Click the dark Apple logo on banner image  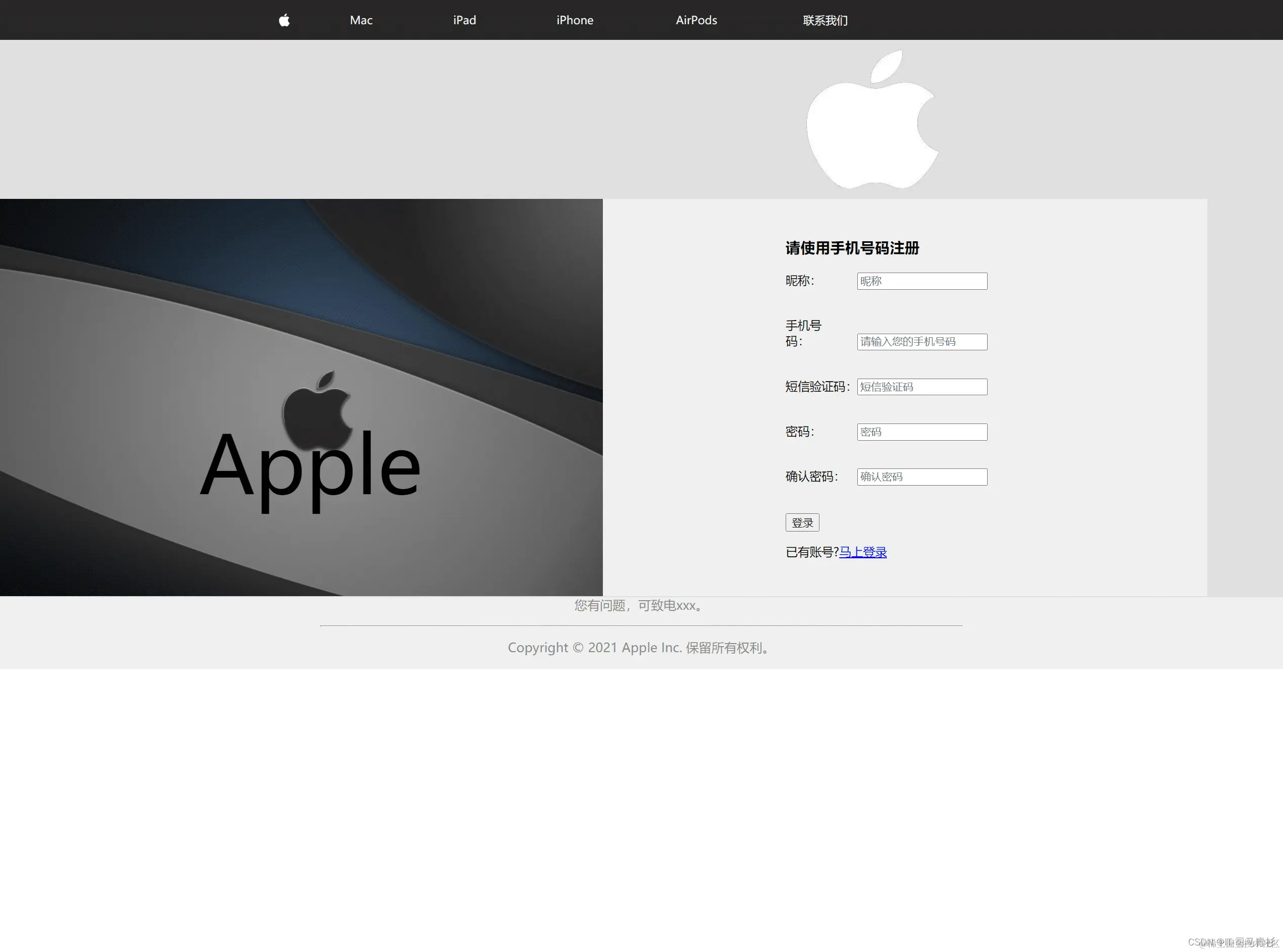coord(317,410)
